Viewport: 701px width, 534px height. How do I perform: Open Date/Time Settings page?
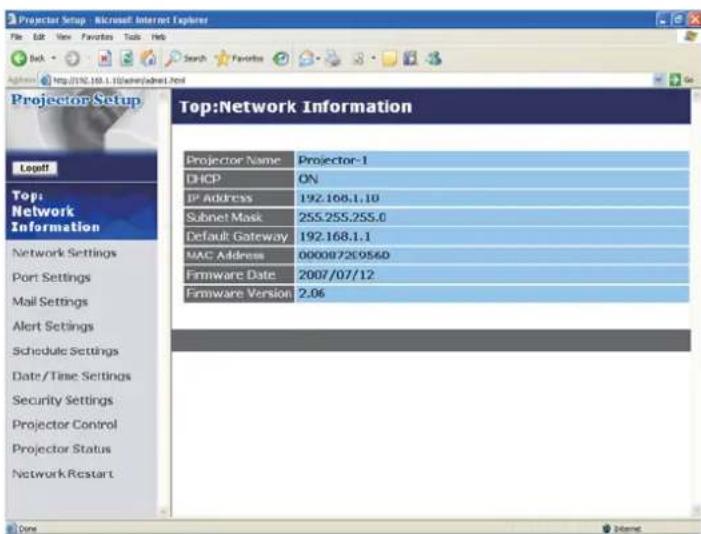[72, 376]
